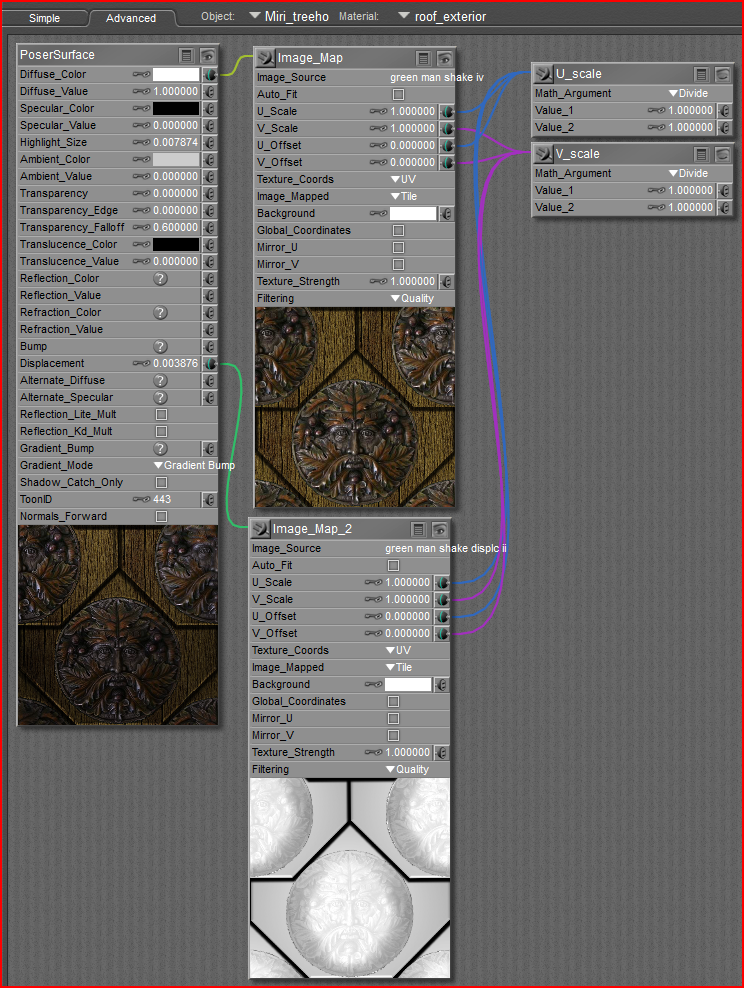Viewport: 744px width, 988px height.
Task: Click V_scale node output connector icon
Action: pyautogui.click(x=543, y=154)
